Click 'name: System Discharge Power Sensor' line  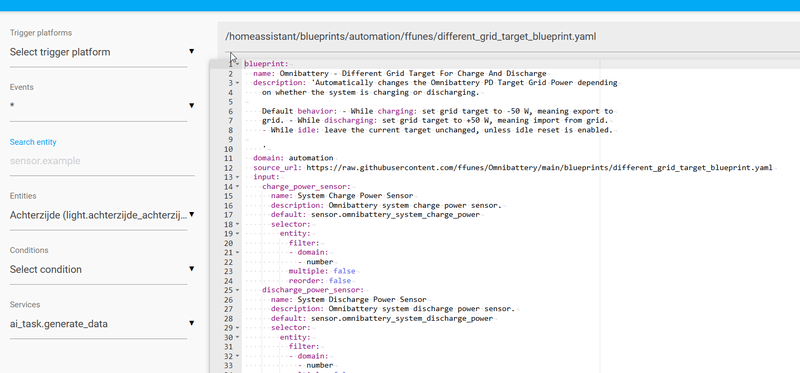click(349, 300)
